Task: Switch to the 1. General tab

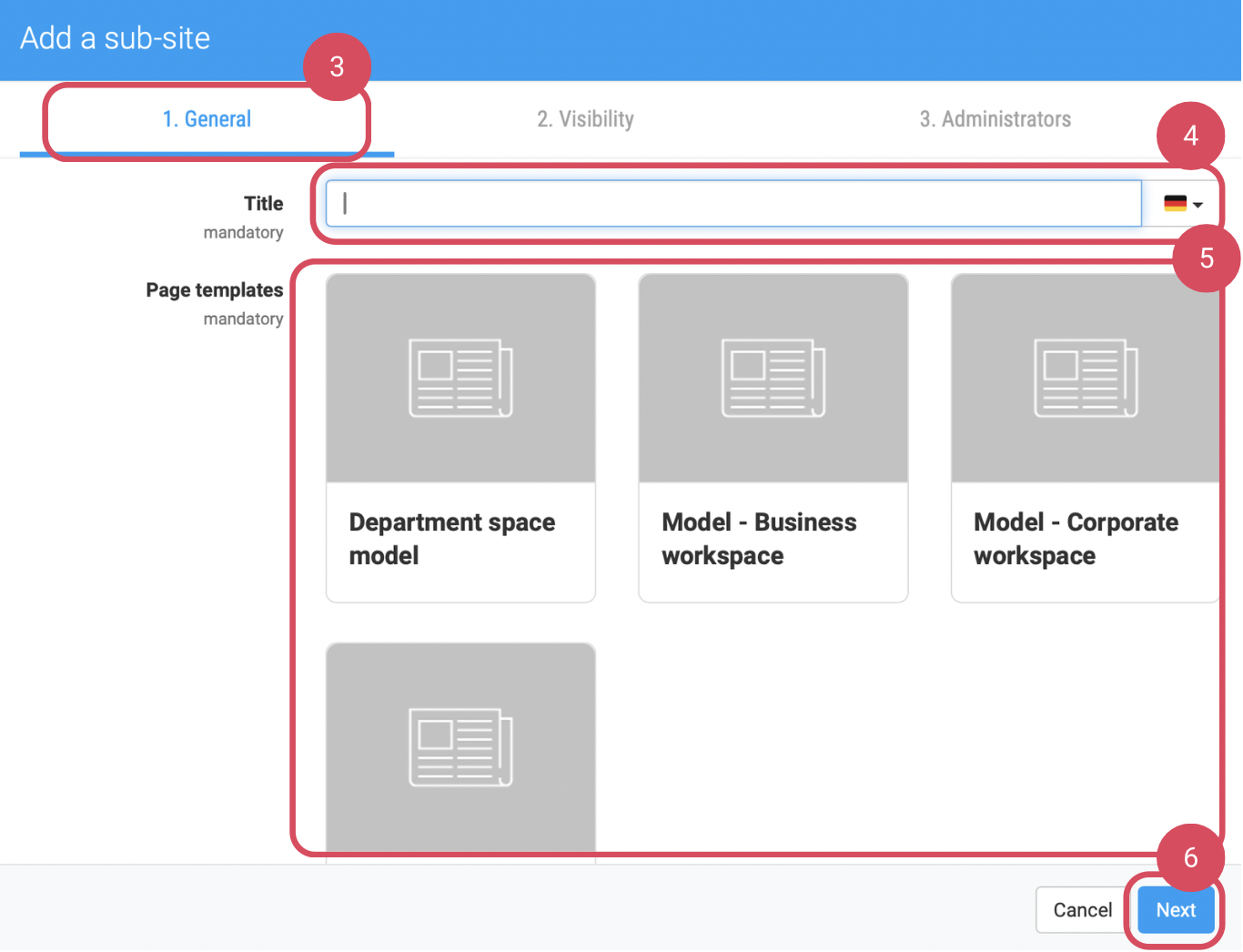Action: coord(207,119)
